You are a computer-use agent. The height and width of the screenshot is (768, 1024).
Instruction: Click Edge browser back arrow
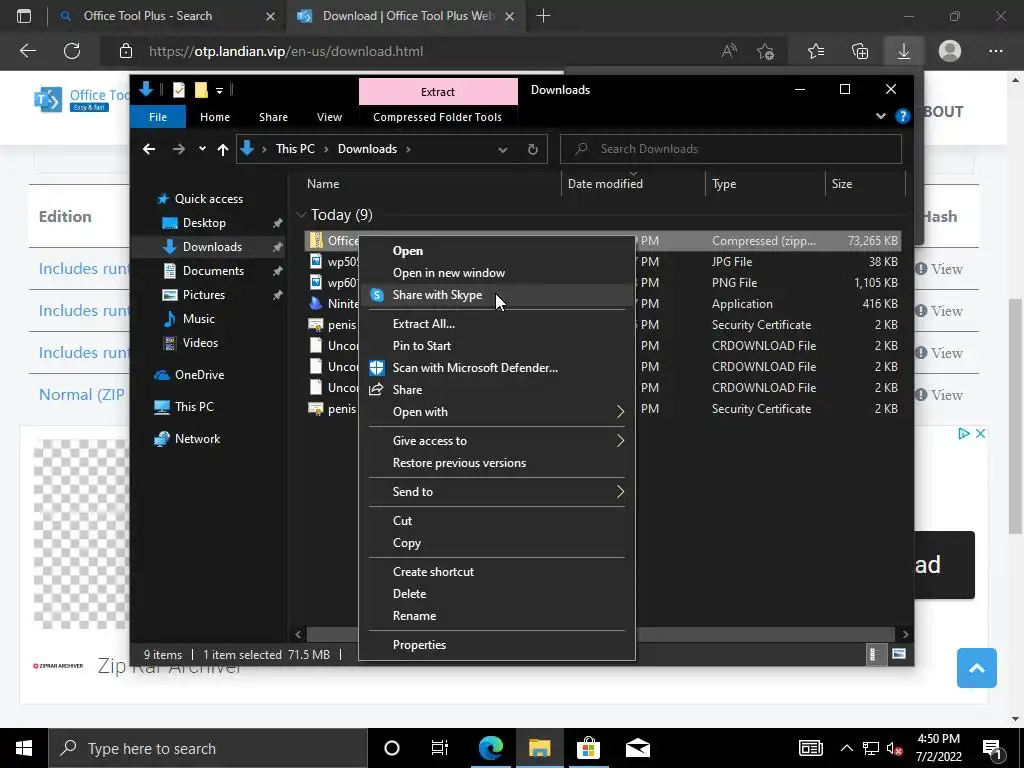pos(27,51)
